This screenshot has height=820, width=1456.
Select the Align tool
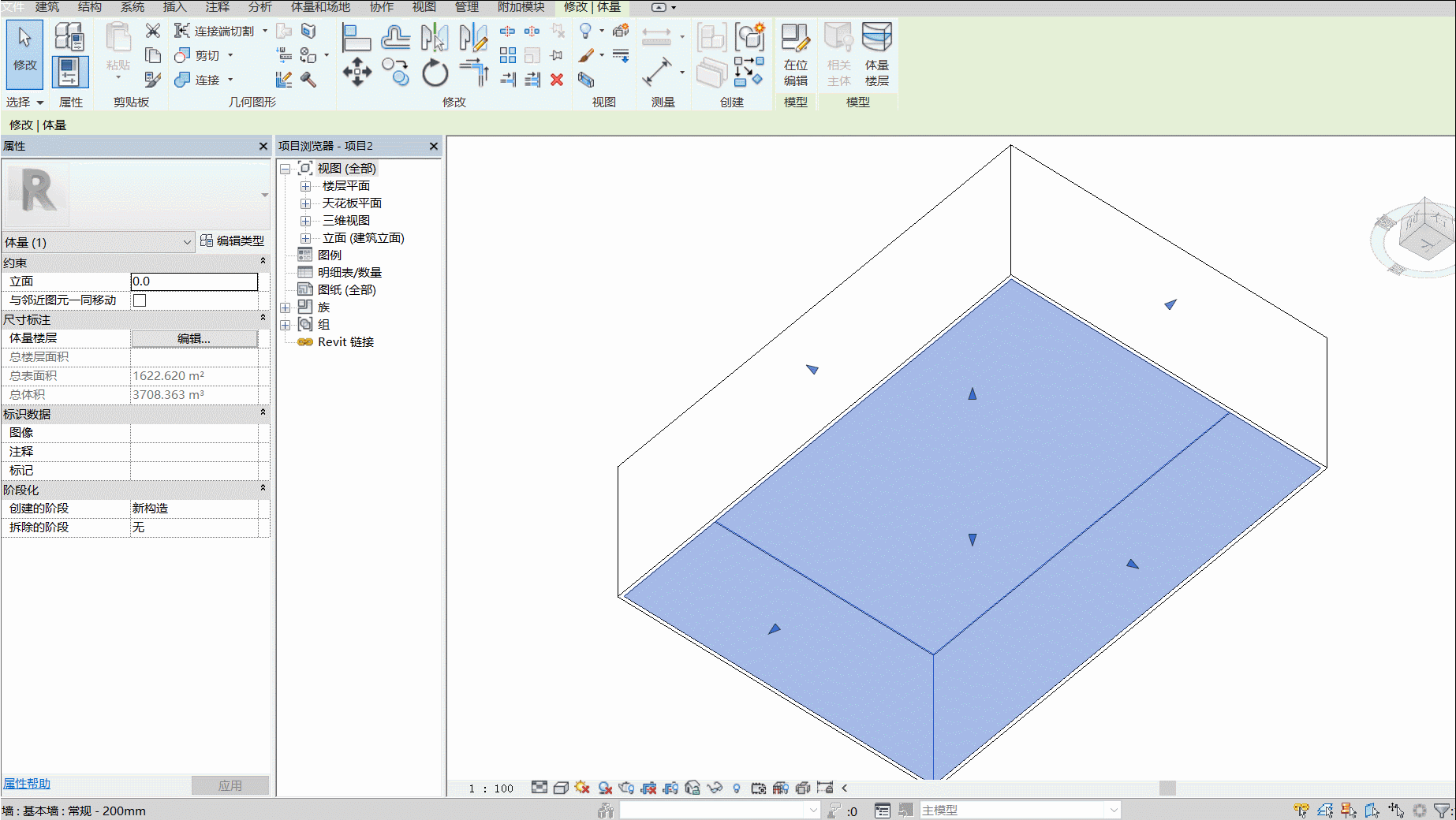coord(357,36)
